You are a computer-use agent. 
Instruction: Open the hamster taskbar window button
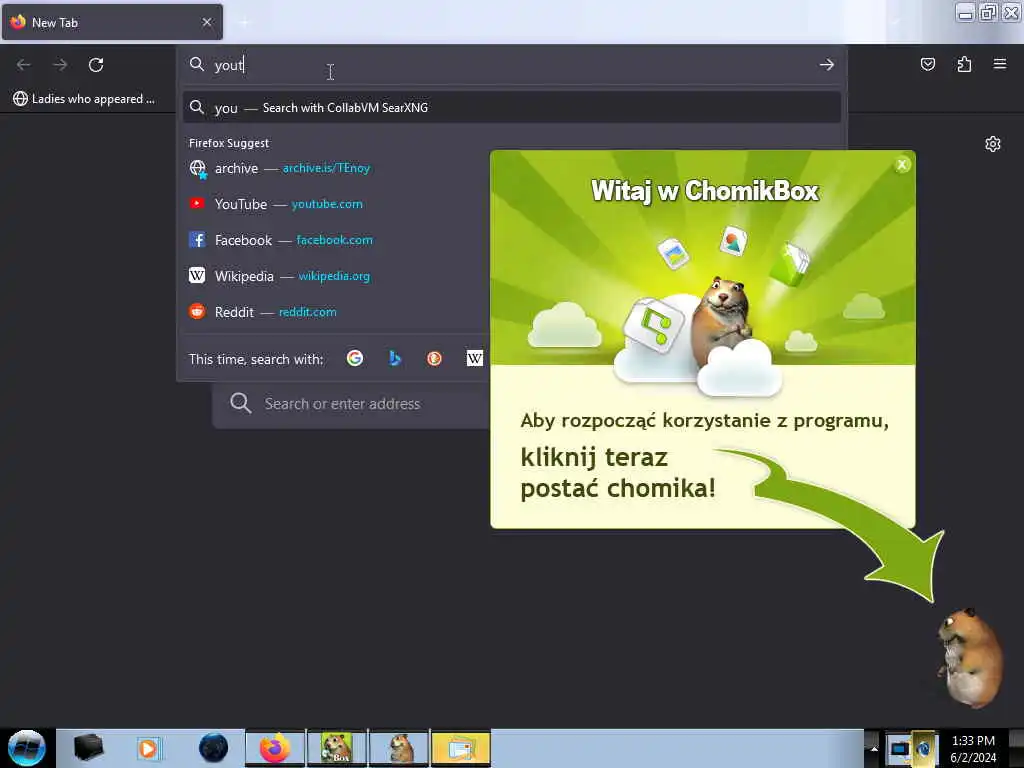coord(399,748)
